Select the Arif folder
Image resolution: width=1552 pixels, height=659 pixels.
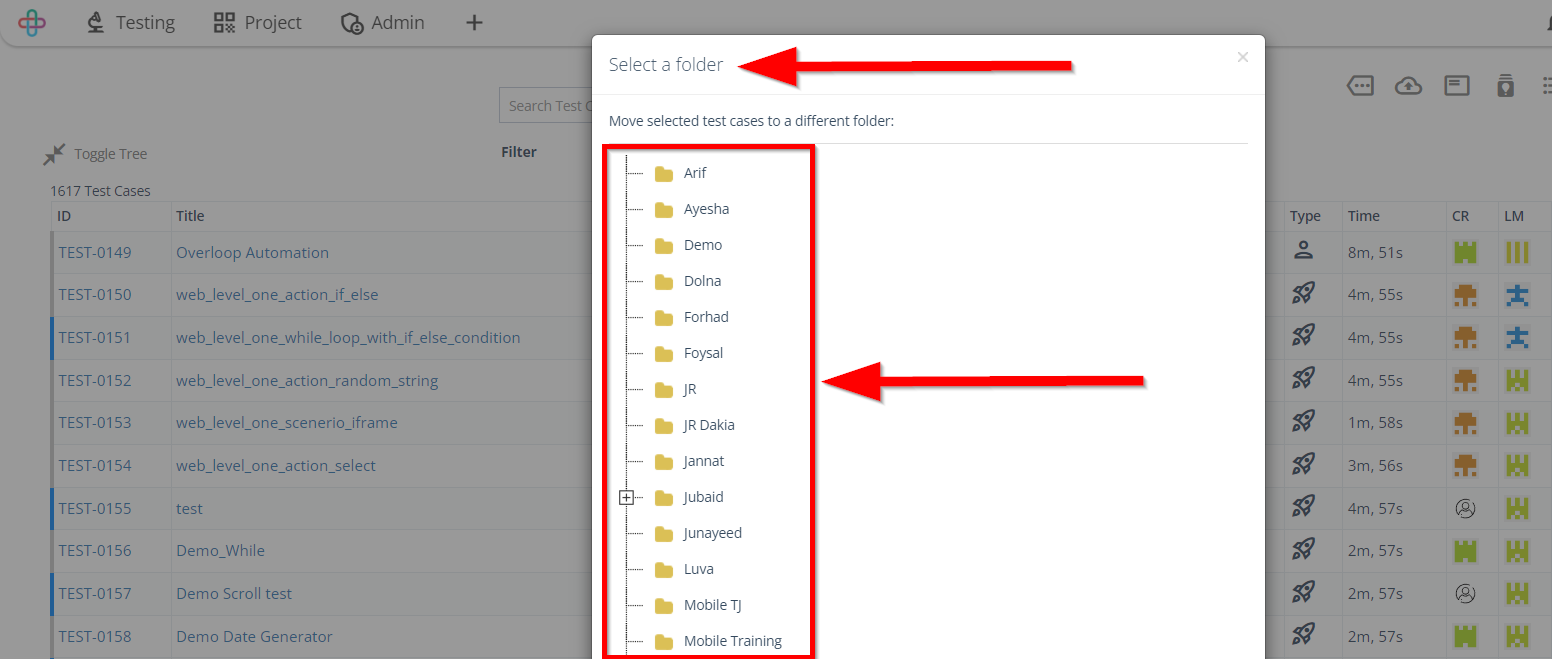(694, 173)
